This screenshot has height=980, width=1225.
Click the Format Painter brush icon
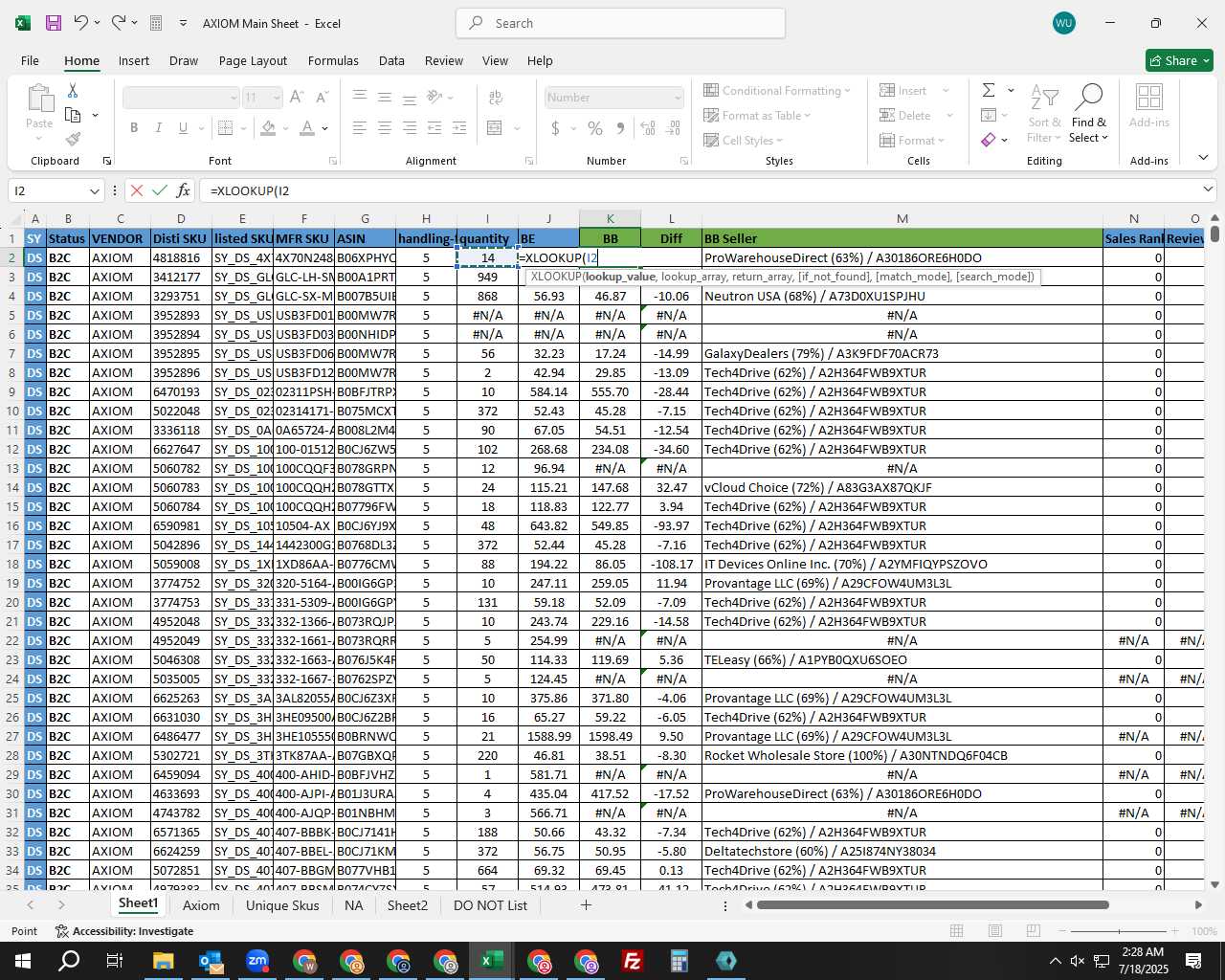73,140
